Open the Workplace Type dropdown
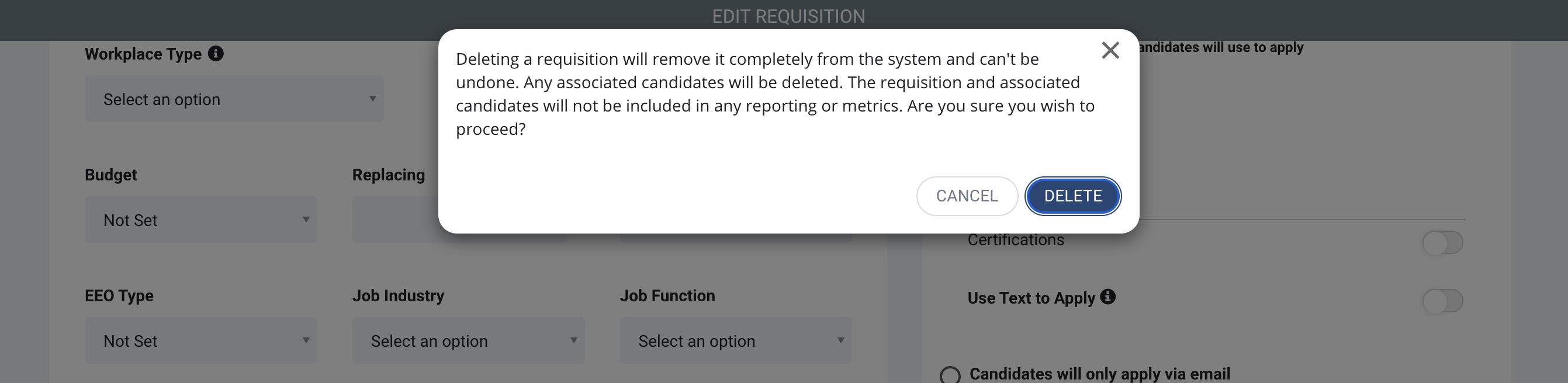This screenshot has width=1568, height=383. (x=234, y=99)
